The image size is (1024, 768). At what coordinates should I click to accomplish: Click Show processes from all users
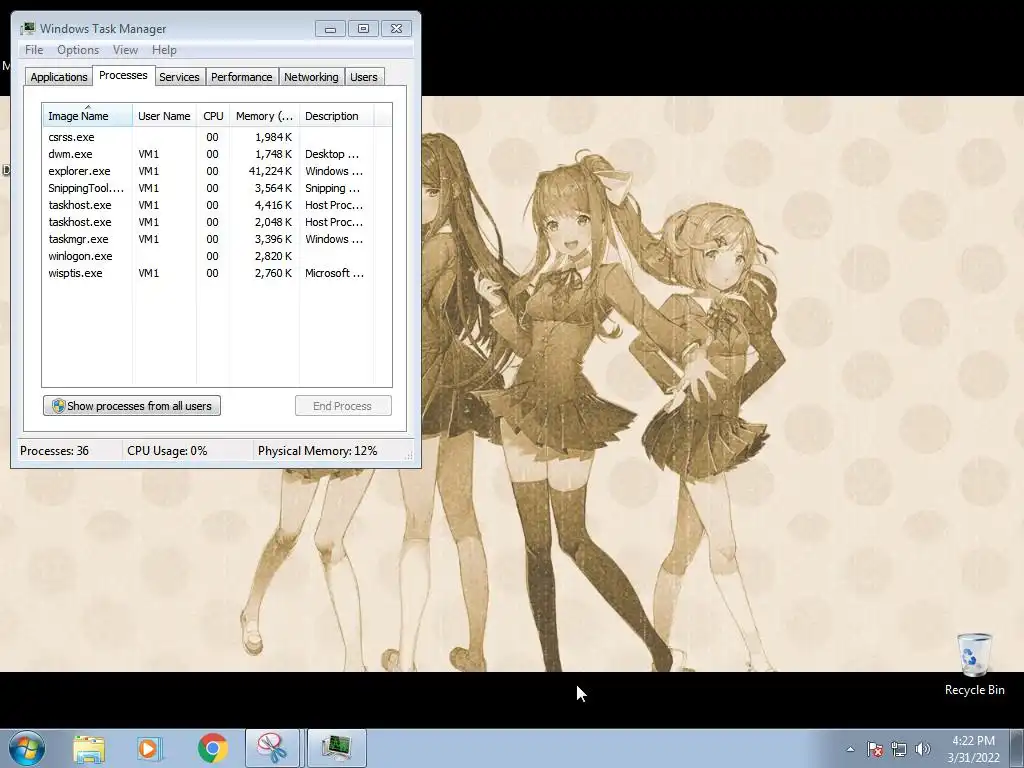132,406
